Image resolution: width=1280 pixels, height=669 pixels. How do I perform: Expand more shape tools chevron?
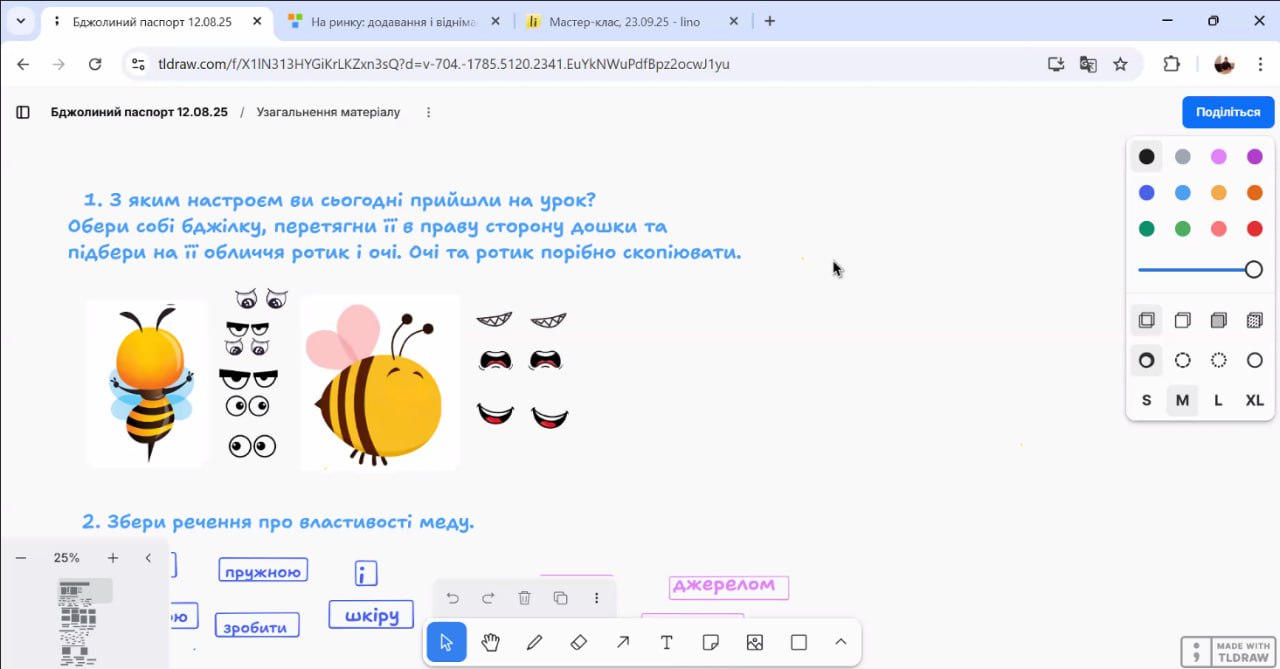(840, 642)
